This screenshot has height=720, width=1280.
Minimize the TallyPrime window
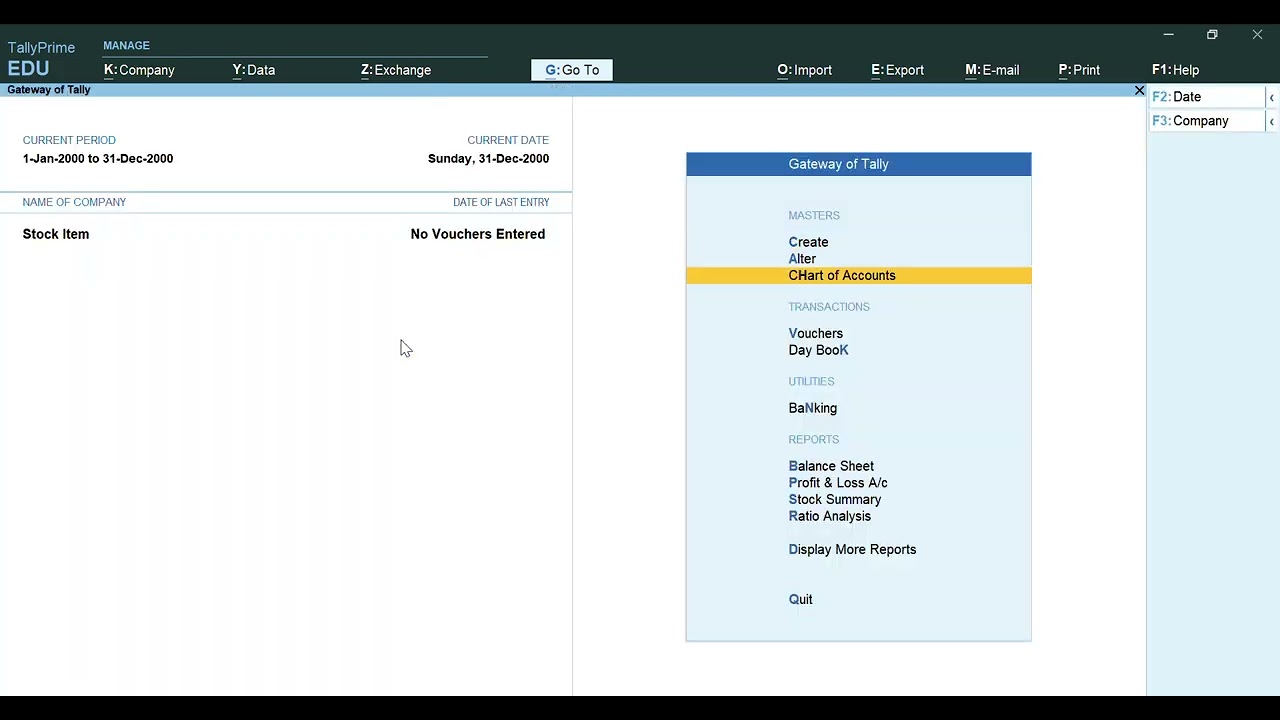coord(1168,35)
